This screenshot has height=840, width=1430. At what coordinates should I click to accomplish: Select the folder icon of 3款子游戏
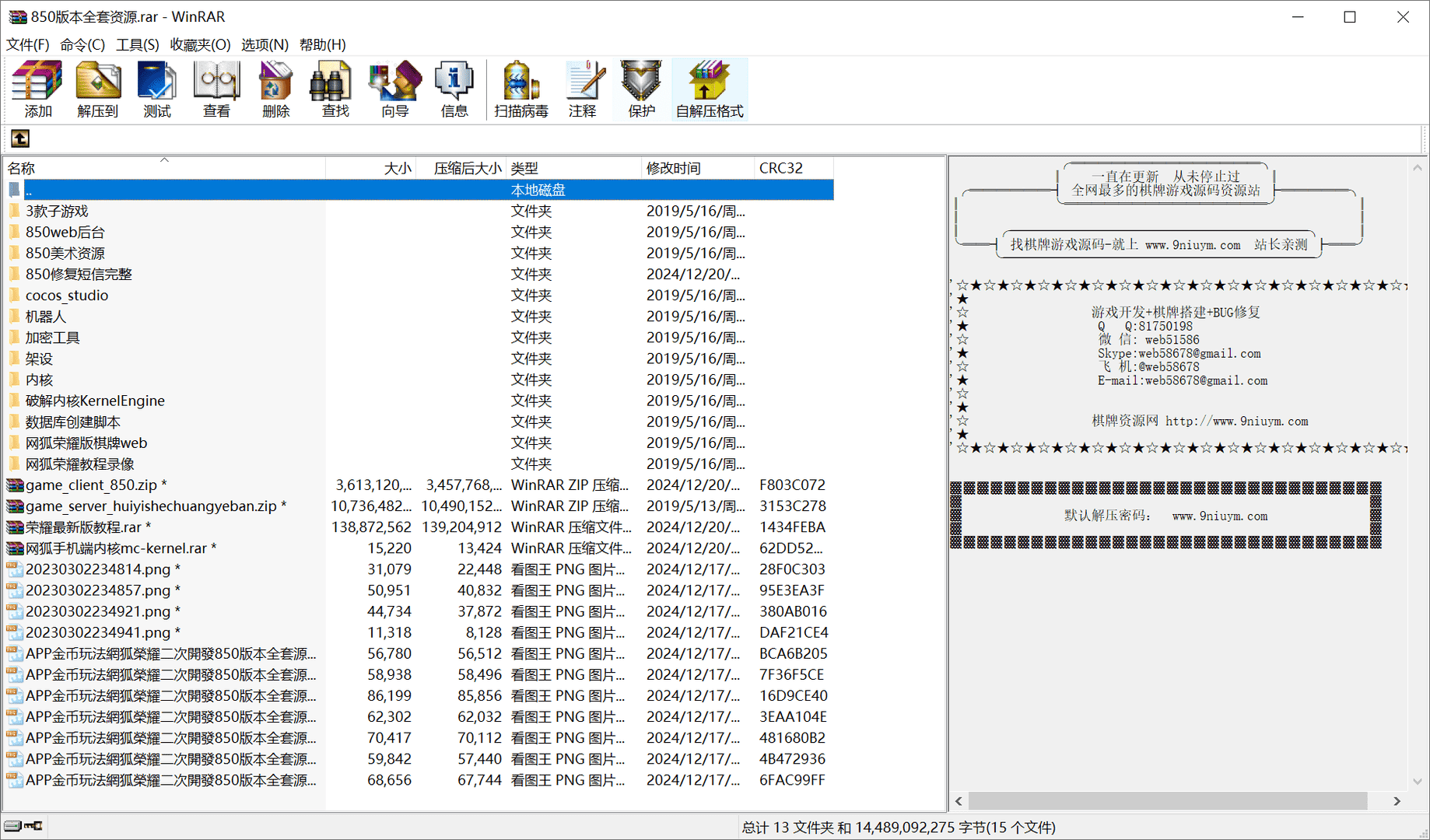(15, 211)
